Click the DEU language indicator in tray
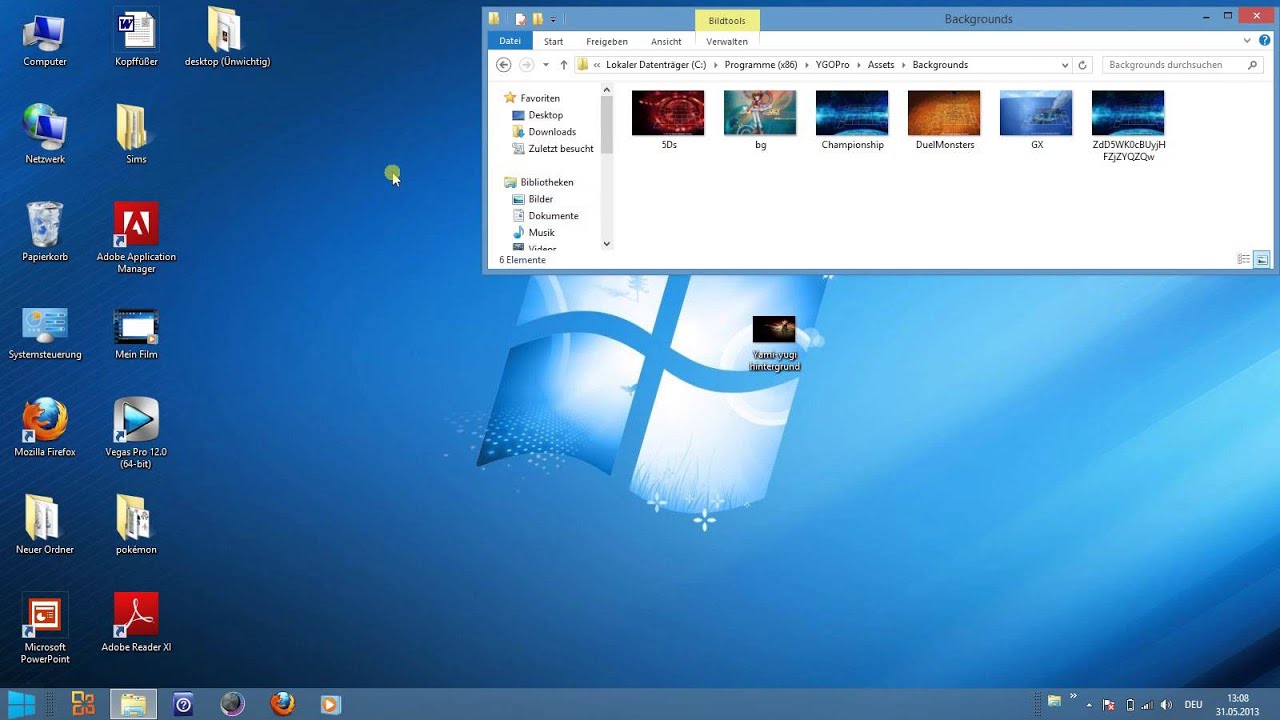 (x=1193, y=705)
